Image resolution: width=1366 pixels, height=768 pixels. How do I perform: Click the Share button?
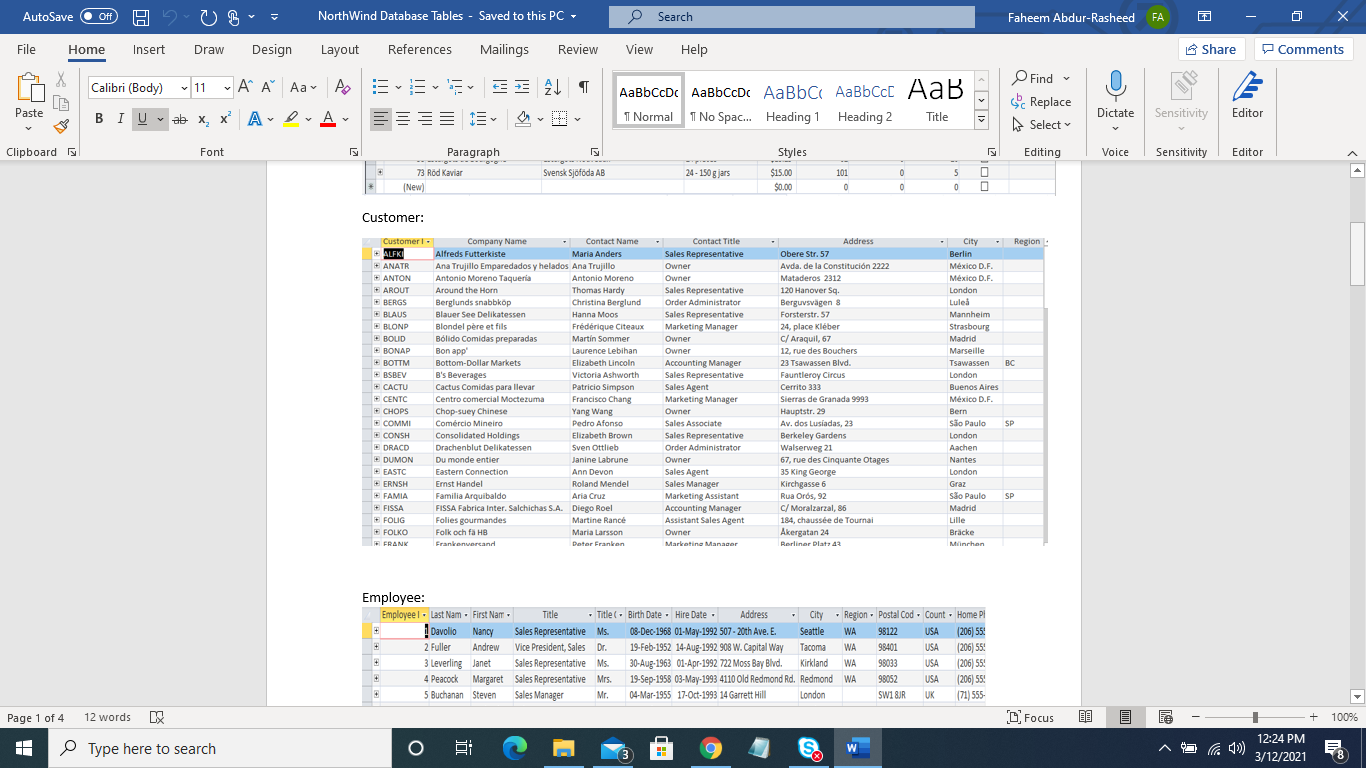tap(1211, 49)
